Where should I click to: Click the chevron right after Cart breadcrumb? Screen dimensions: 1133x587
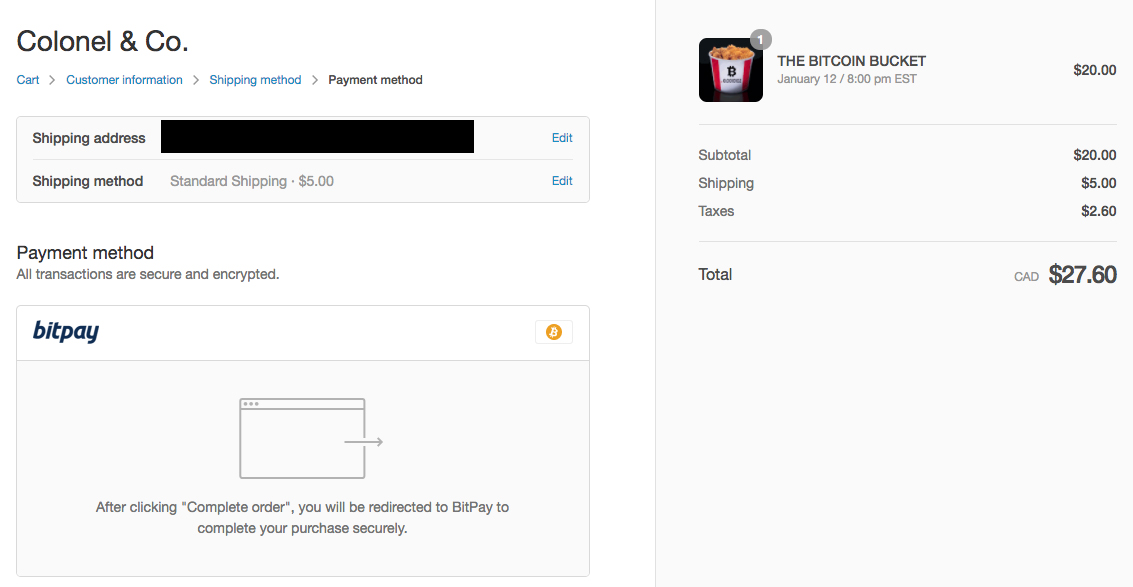pos(53,80)
